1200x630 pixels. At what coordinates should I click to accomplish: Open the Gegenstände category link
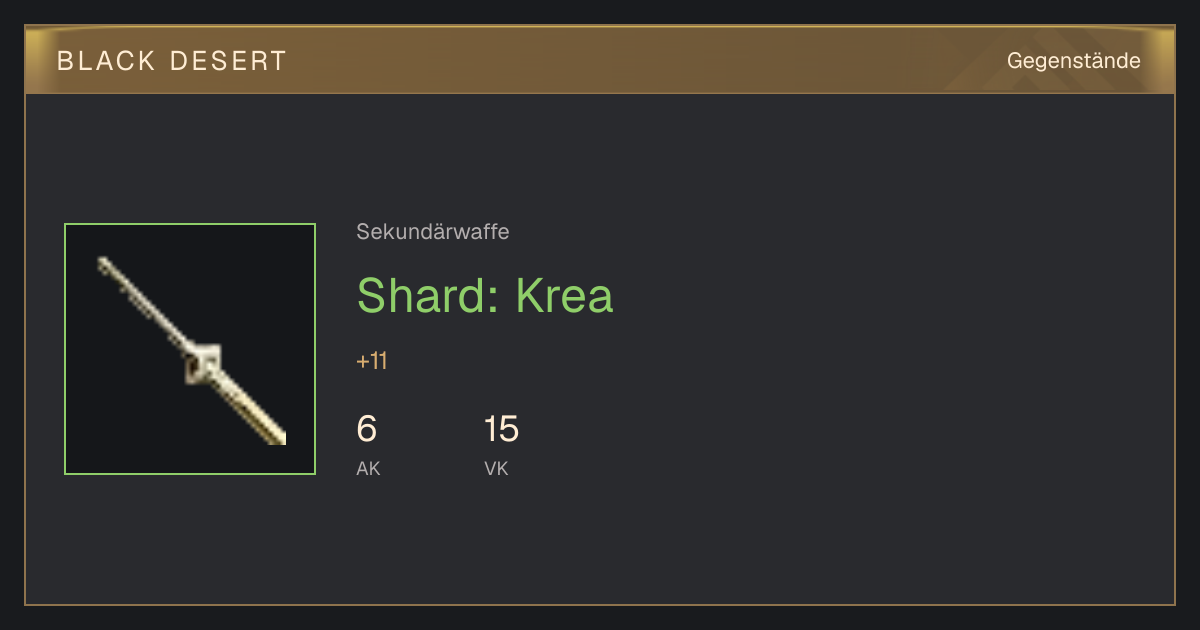pyautogui.click(x=1074, y=61)
